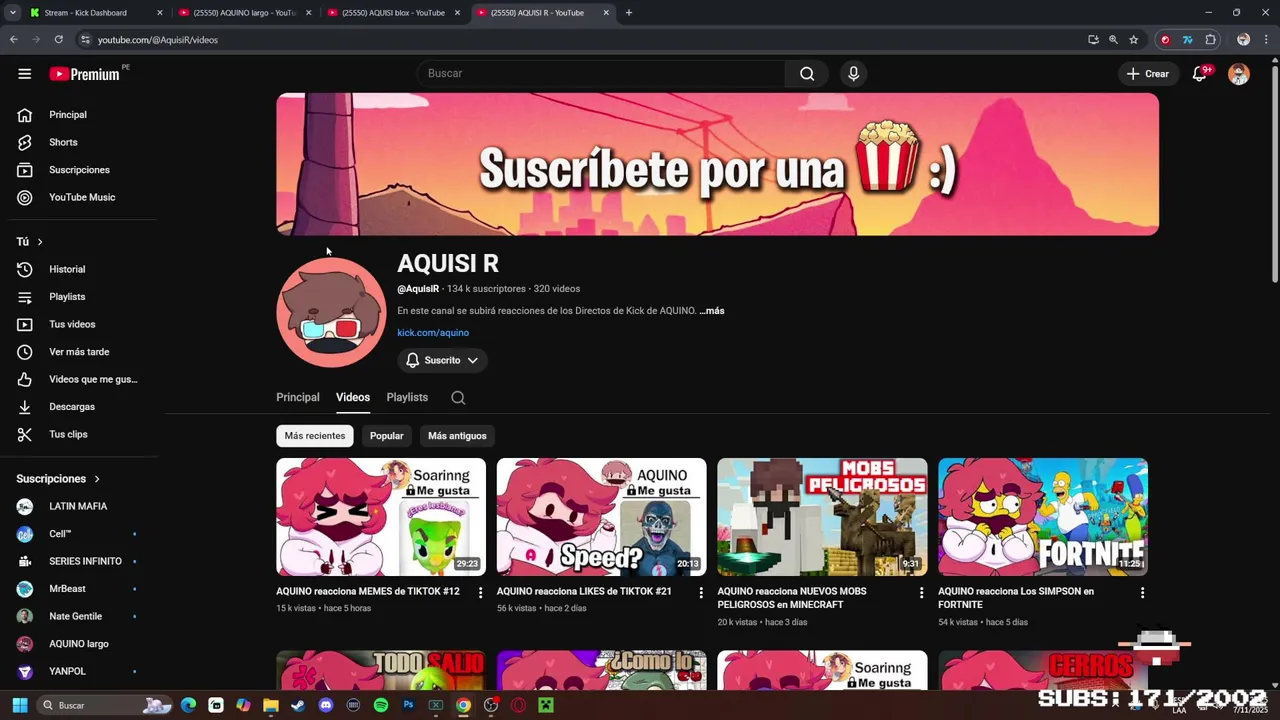Screen dimensions: 1280x720
Task: Bookmark this page with the star icon
Action: point(1134,40)
